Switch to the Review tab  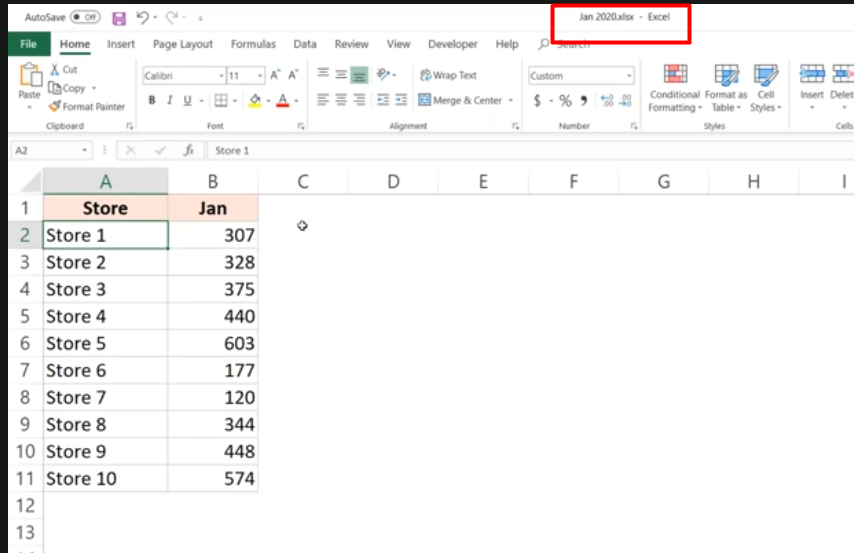click(351, 44)
